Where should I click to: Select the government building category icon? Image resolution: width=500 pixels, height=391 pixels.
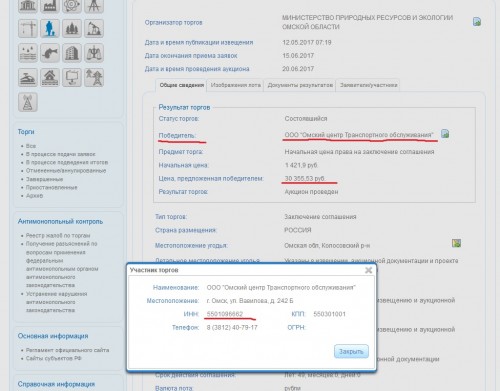point(28,5)
